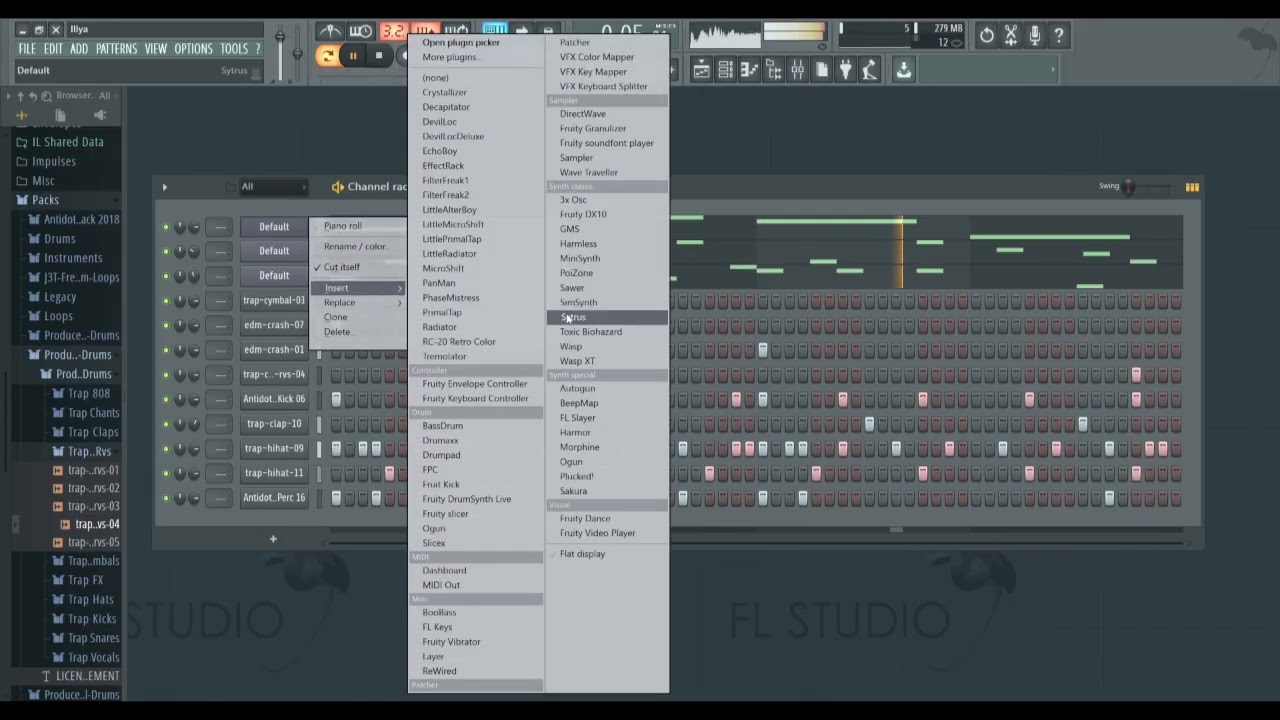
Task: Expand the Trap Snares folder
Action: 84,638
